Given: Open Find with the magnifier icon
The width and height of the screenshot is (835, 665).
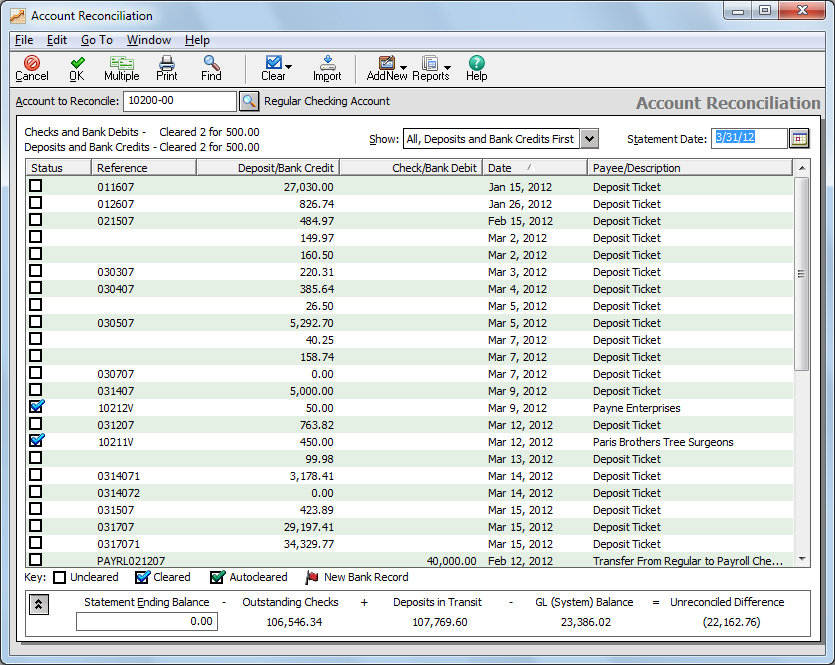Looking at the screenshot, I should (x=211, y=68).
